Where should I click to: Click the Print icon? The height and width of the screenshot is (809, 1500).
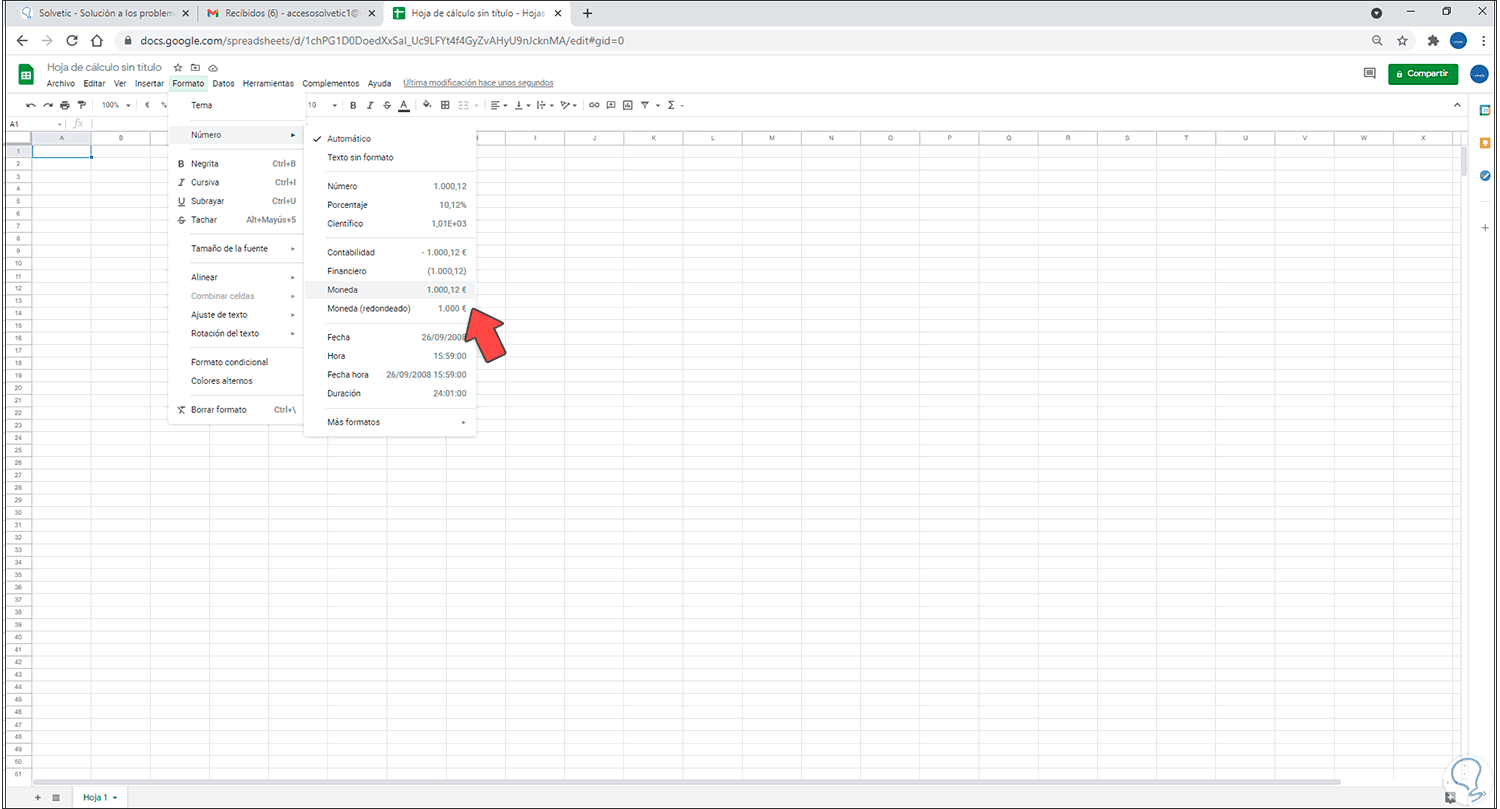coord(64,105)
